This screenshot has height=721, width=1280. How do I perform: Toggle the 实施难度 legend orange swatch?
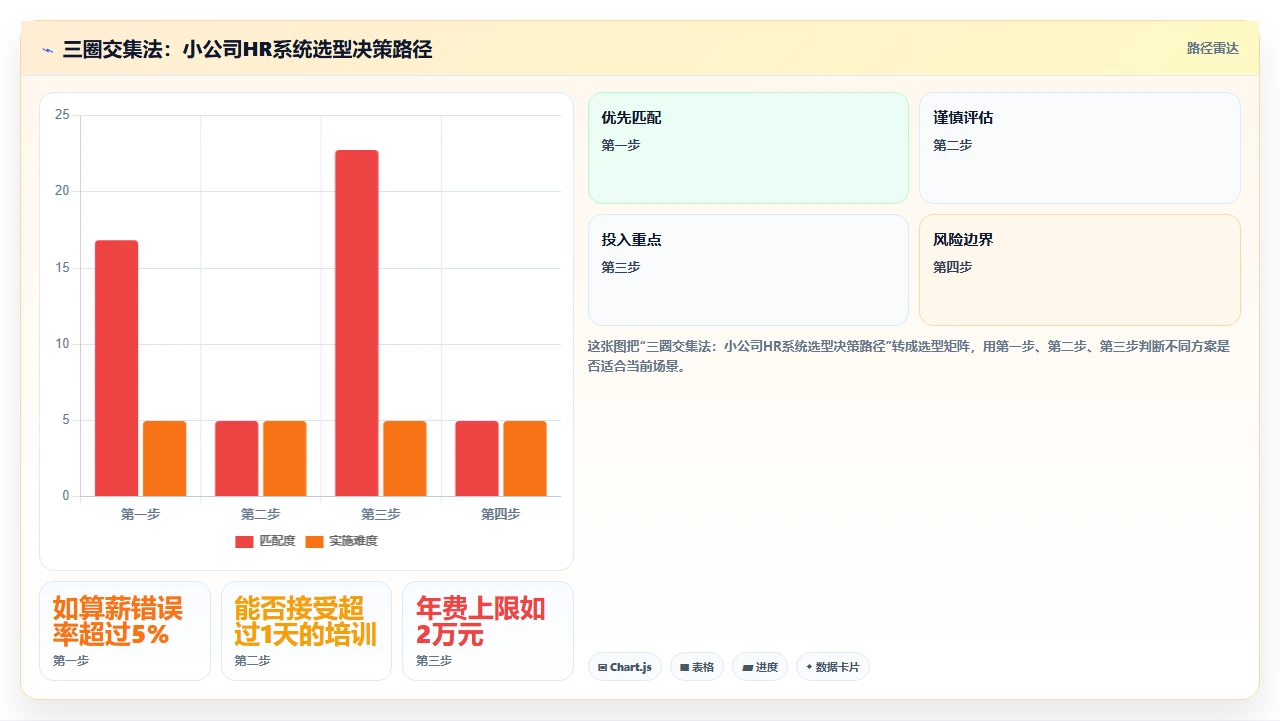tap(315, 541)
